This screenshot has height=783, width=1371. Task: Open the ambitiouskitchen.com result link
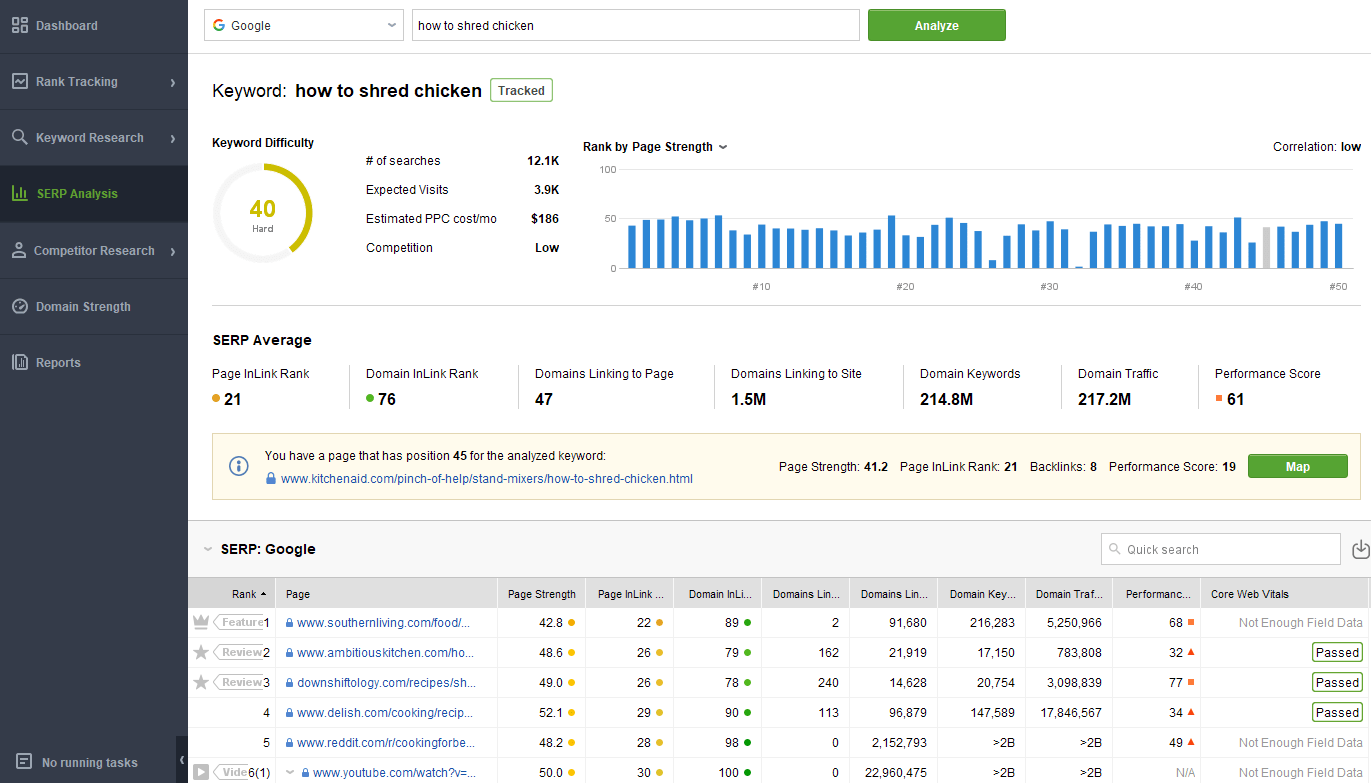tap(386, 652)
